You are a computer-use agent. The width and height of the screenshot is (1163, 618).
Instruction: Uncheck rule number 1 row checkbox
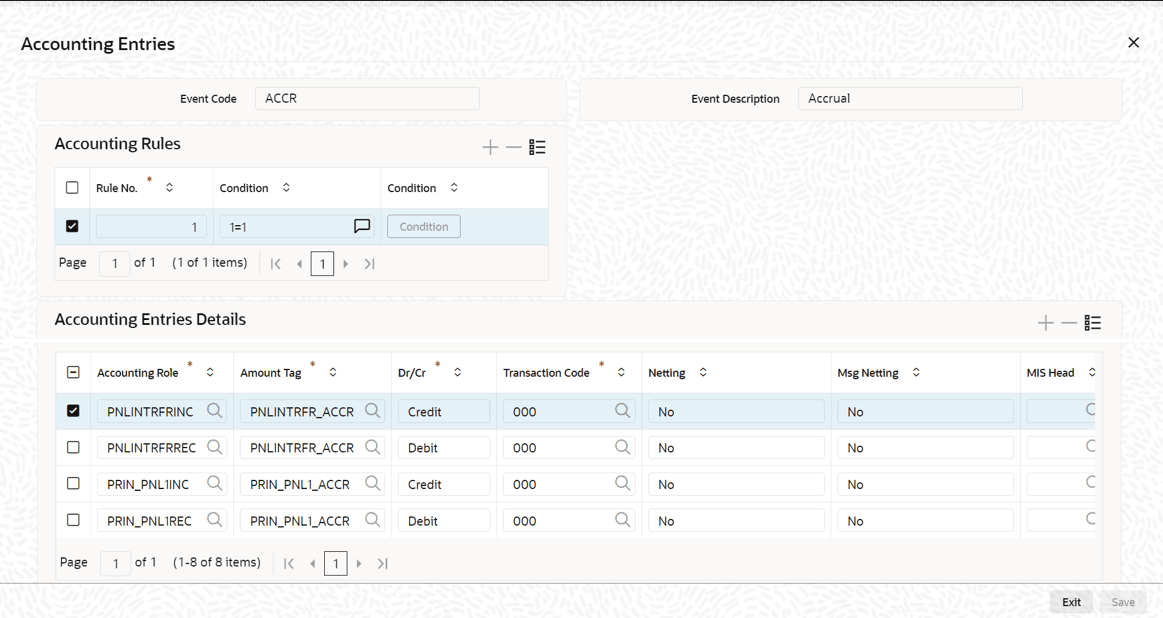(x=72, y=226)
